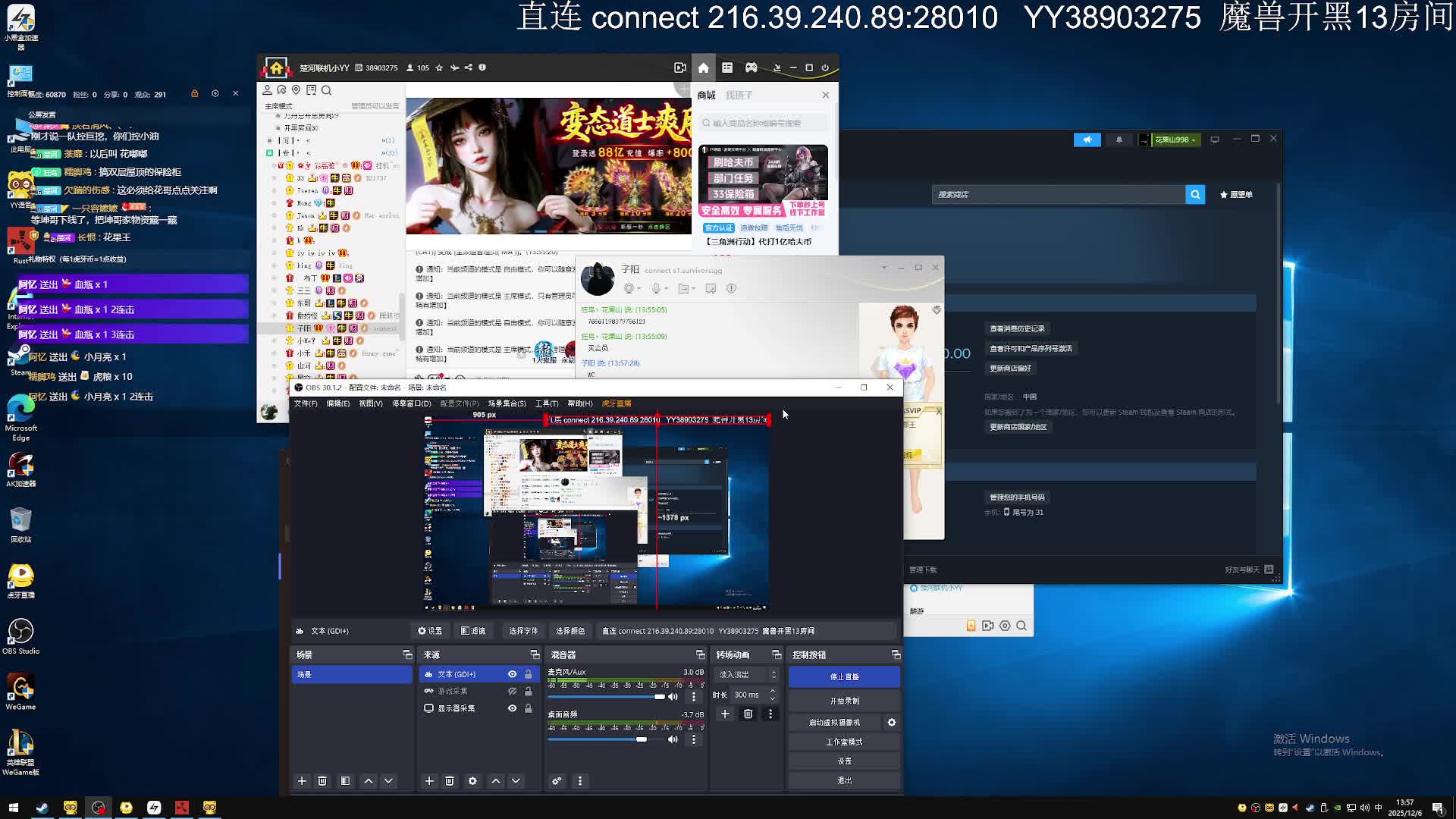Image resolution: width=1456 pixels, height=819 pixels.
Task: Mute the 麦克风/Aux speaker icon
Action: 673,697
